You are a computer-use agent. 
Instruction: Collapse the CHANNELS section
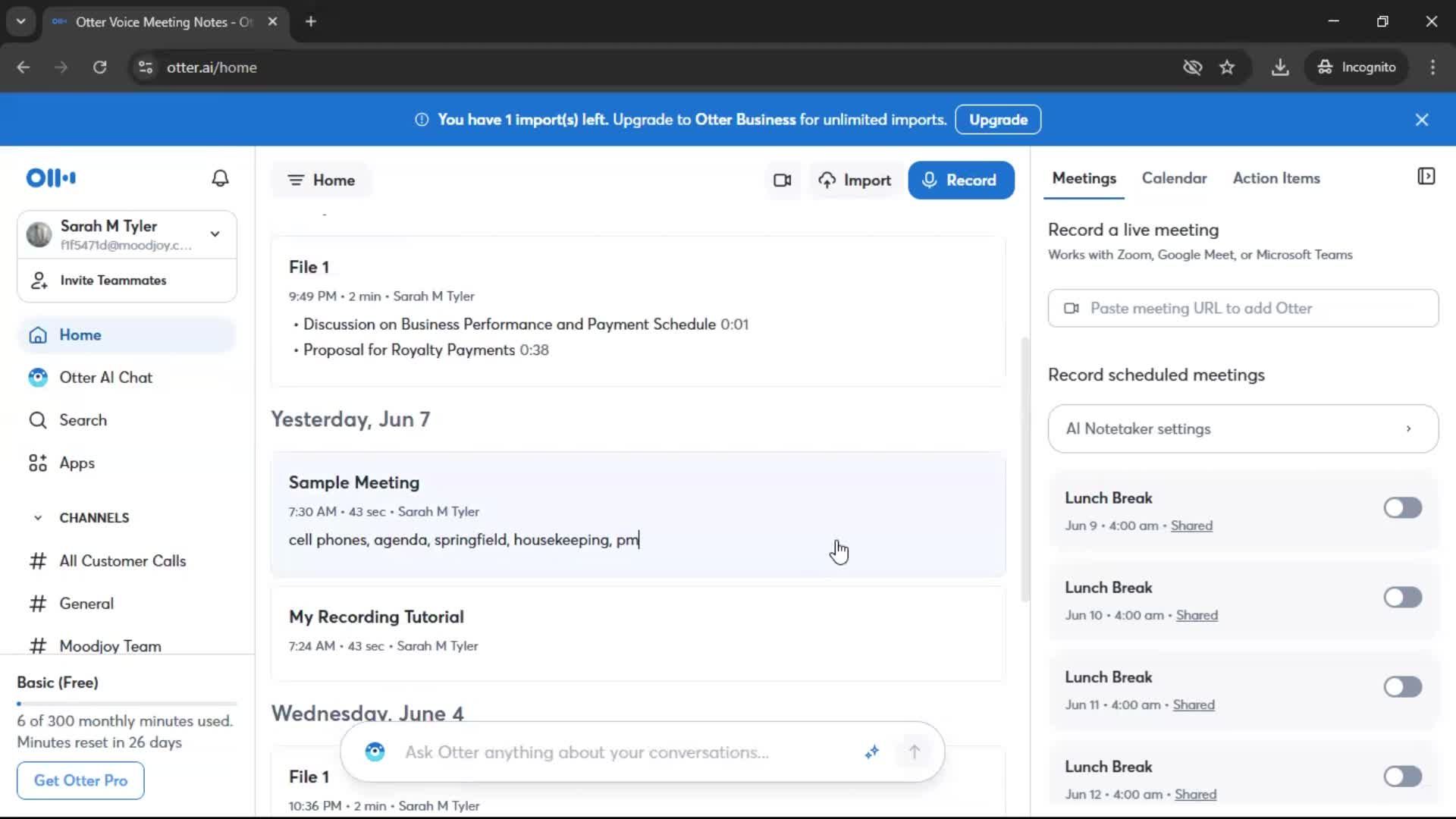[x=38, y=518]
